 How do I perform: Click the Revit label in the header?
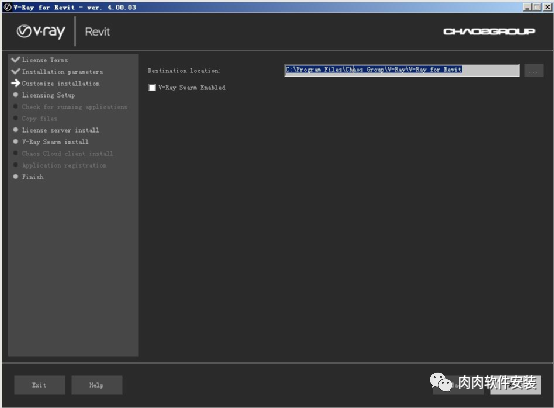tap(98, 32)
